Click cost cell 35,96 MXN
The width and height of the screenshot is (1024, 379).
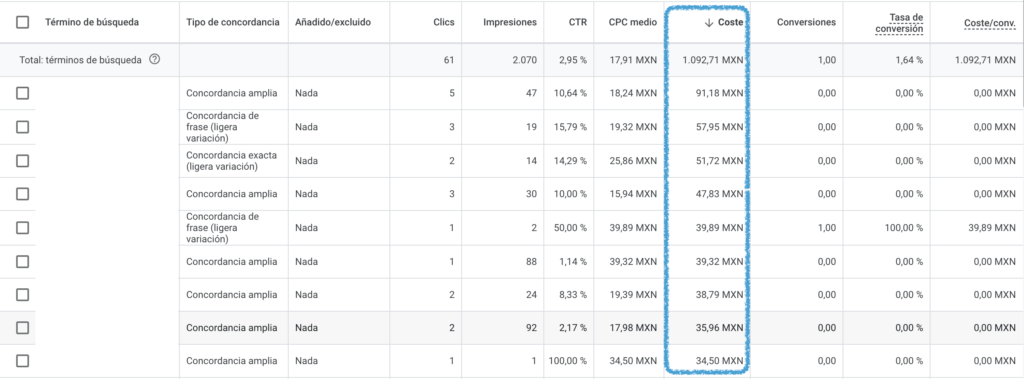(720, 328)
